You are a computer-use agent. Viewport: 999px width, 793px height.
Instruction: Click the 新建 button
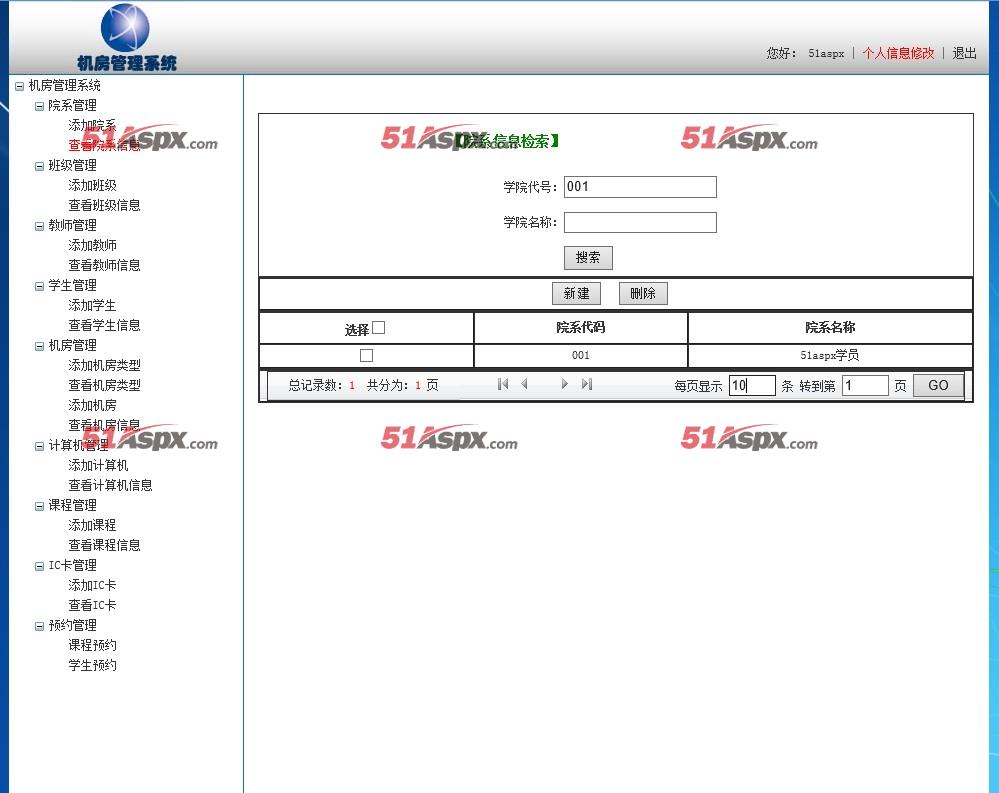(x=576, y=293)
